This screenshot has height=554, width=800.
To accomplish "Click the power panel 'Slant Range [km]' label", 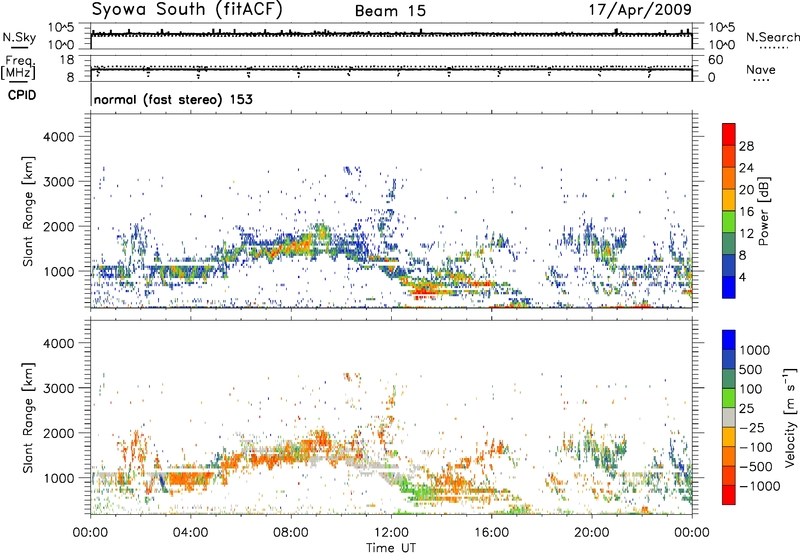I will click(28, 211).
